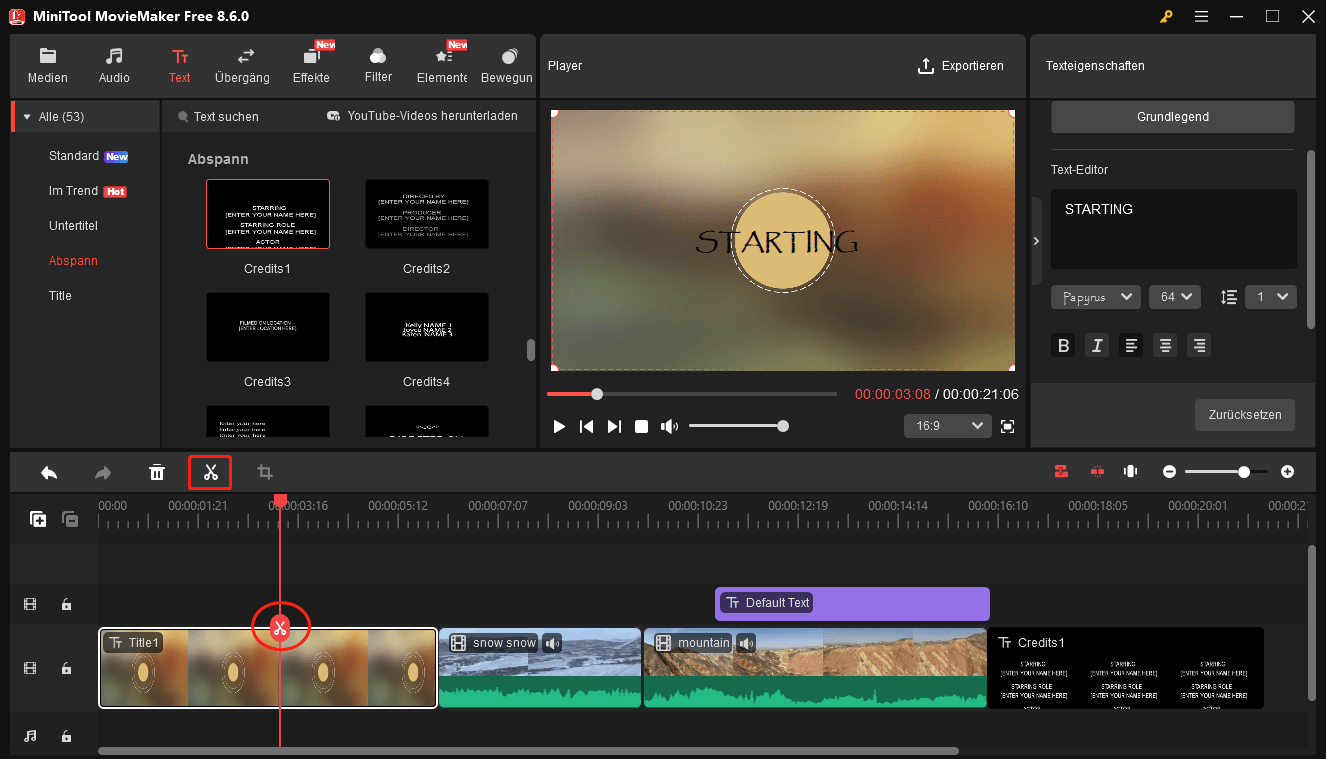The width and height of the screenshot is (1326, 759).
Task: Select the Crop tool in the timeline toolbar
Action: pyautogui.click(x=265, y=471)
